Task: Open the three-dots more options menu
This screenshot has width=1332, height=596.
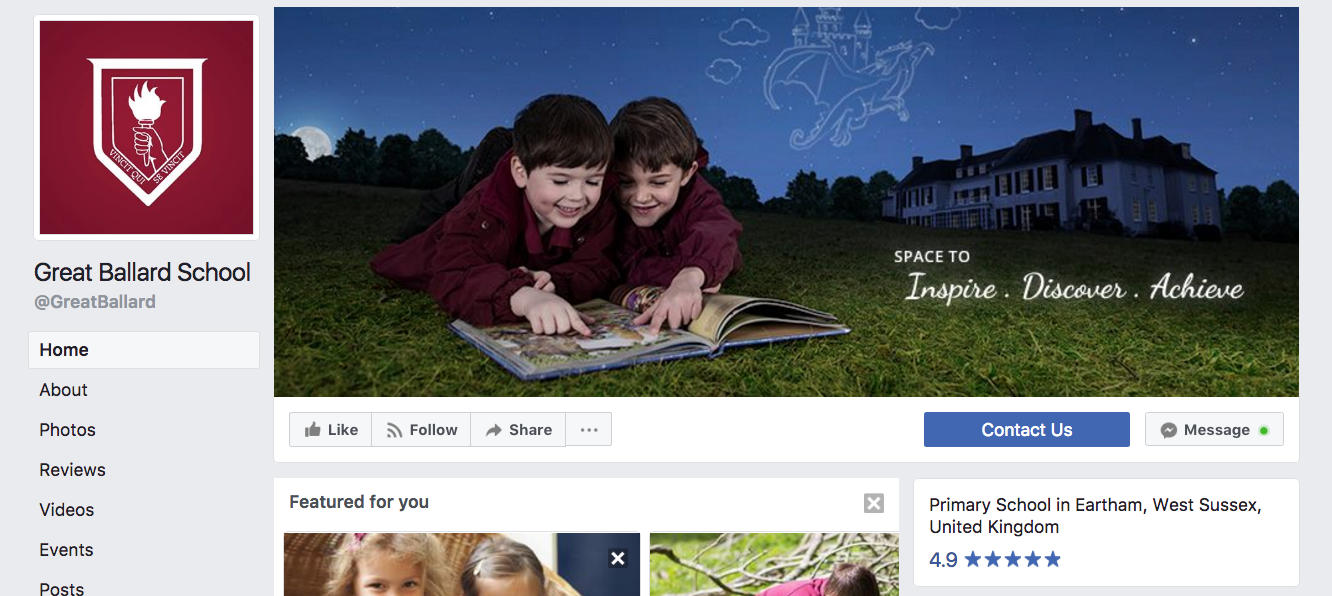Action: 589,430
